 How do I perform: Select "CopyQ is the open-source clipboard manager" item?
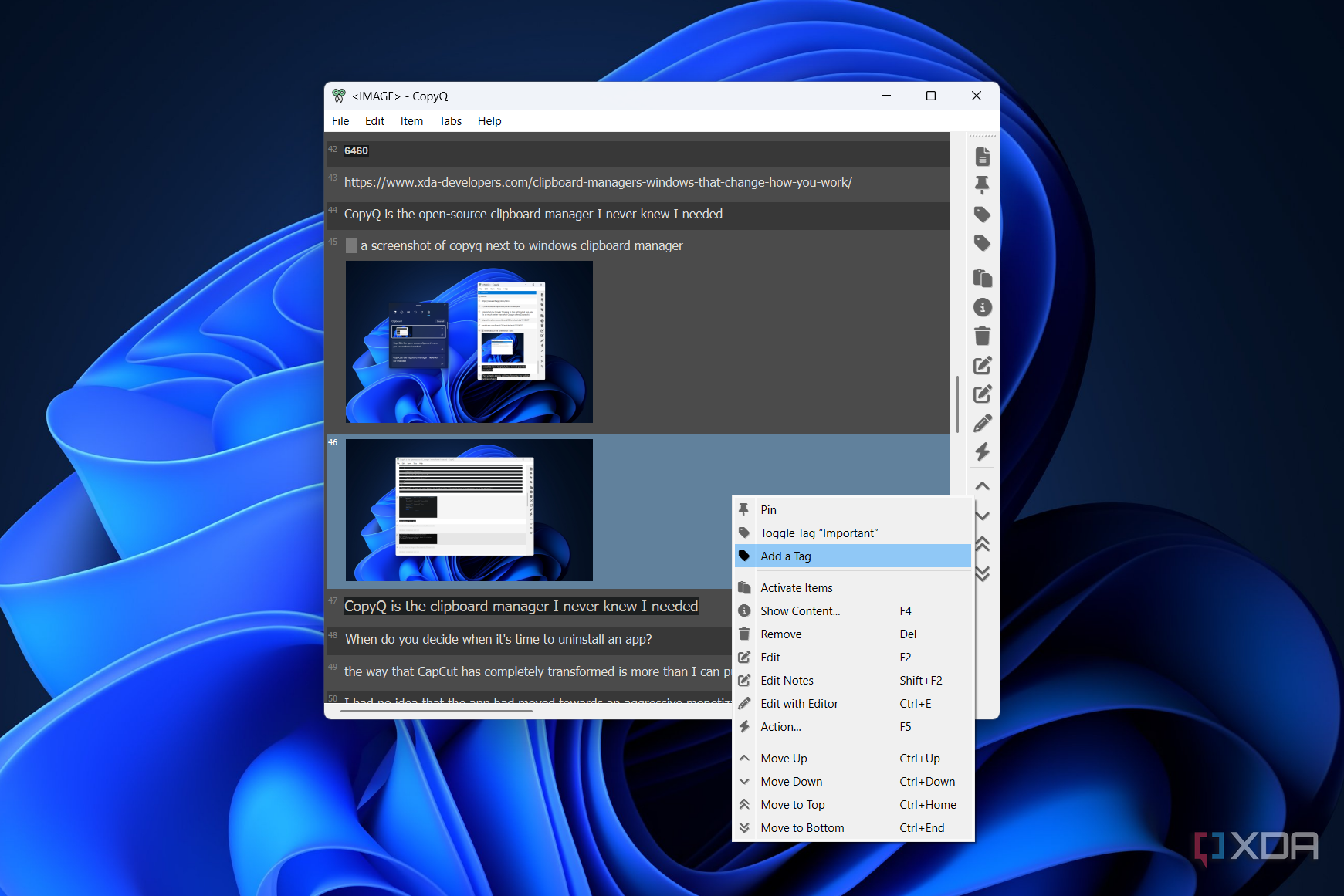coord(638,215)
